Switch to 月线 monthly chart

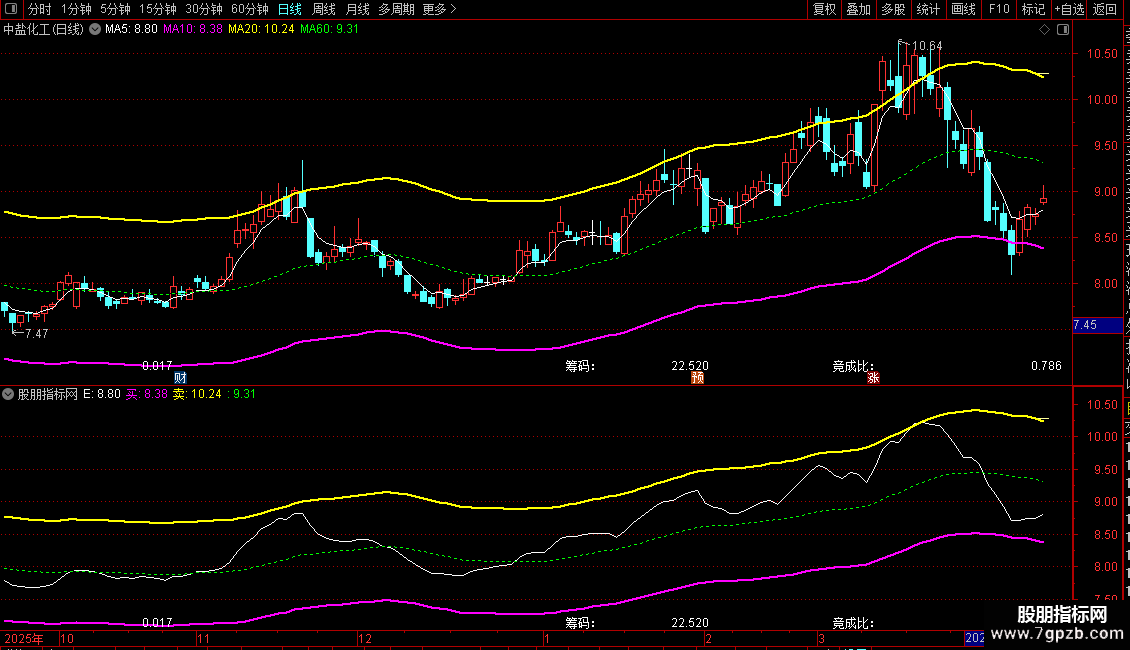[357, 9]
